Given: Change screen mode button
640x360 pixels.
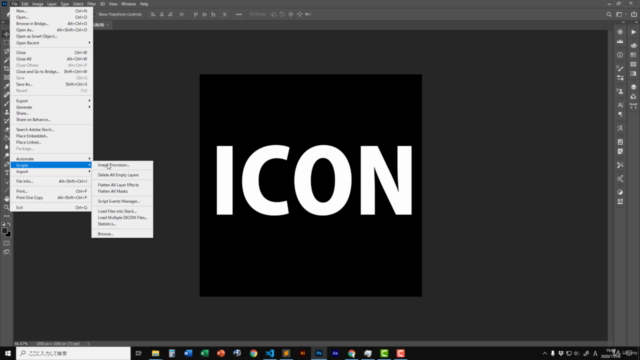Looking at the screenshot, I should click(x=6, y=252).
